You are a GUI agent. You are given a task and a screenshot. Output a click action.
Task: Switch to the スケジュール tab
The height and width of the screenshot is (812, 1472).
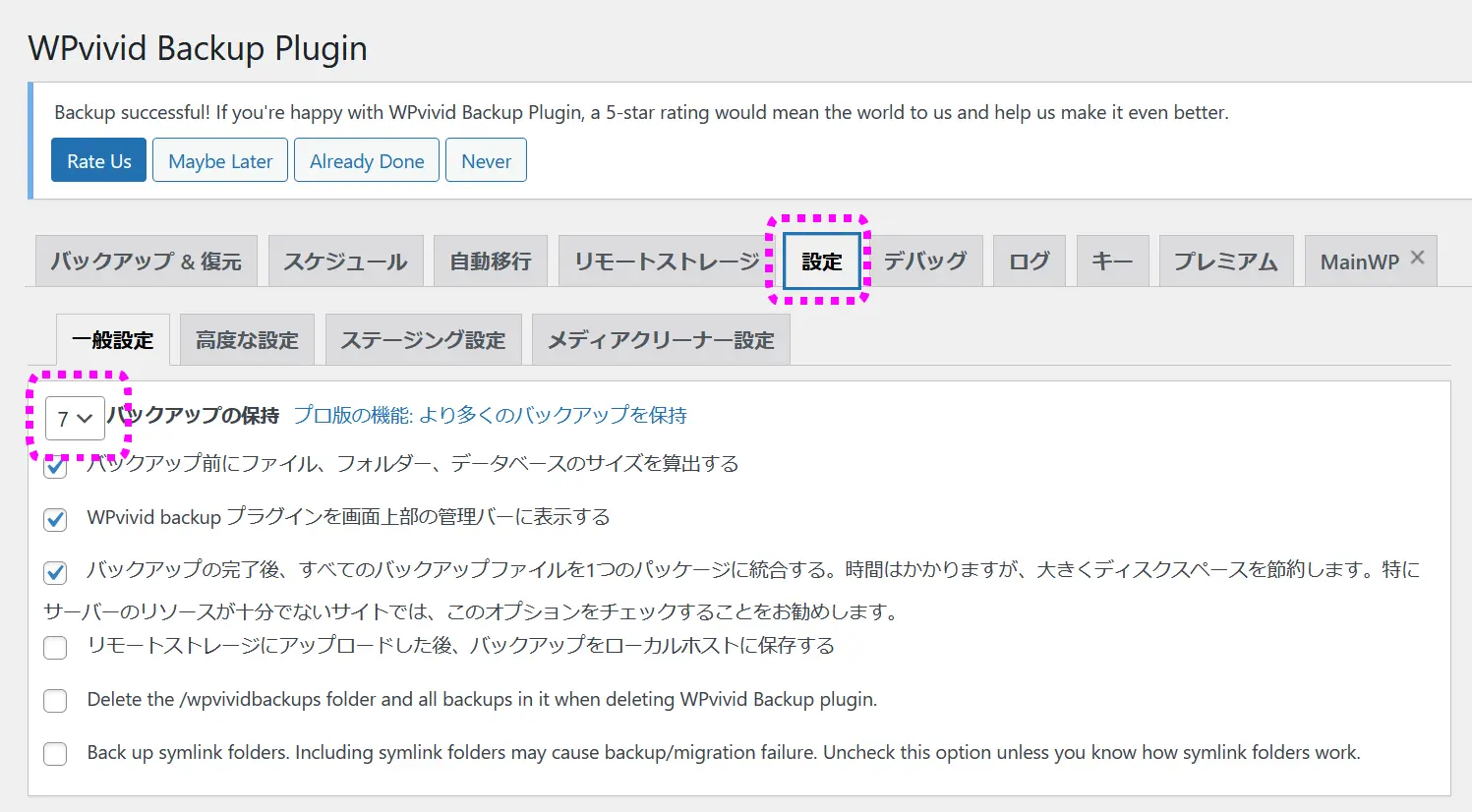tap(345, 261)
